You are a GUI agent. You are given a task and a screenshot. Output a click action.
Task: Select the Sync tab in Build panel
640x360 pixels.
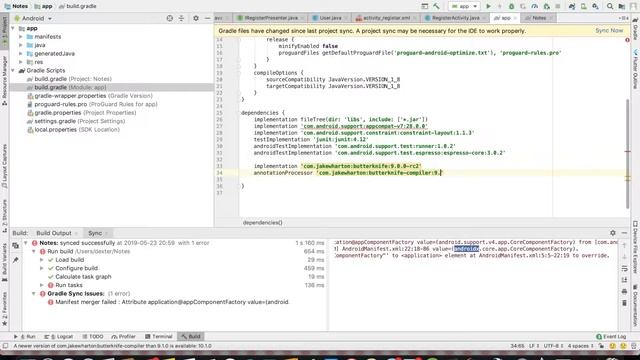click(98, 233)
